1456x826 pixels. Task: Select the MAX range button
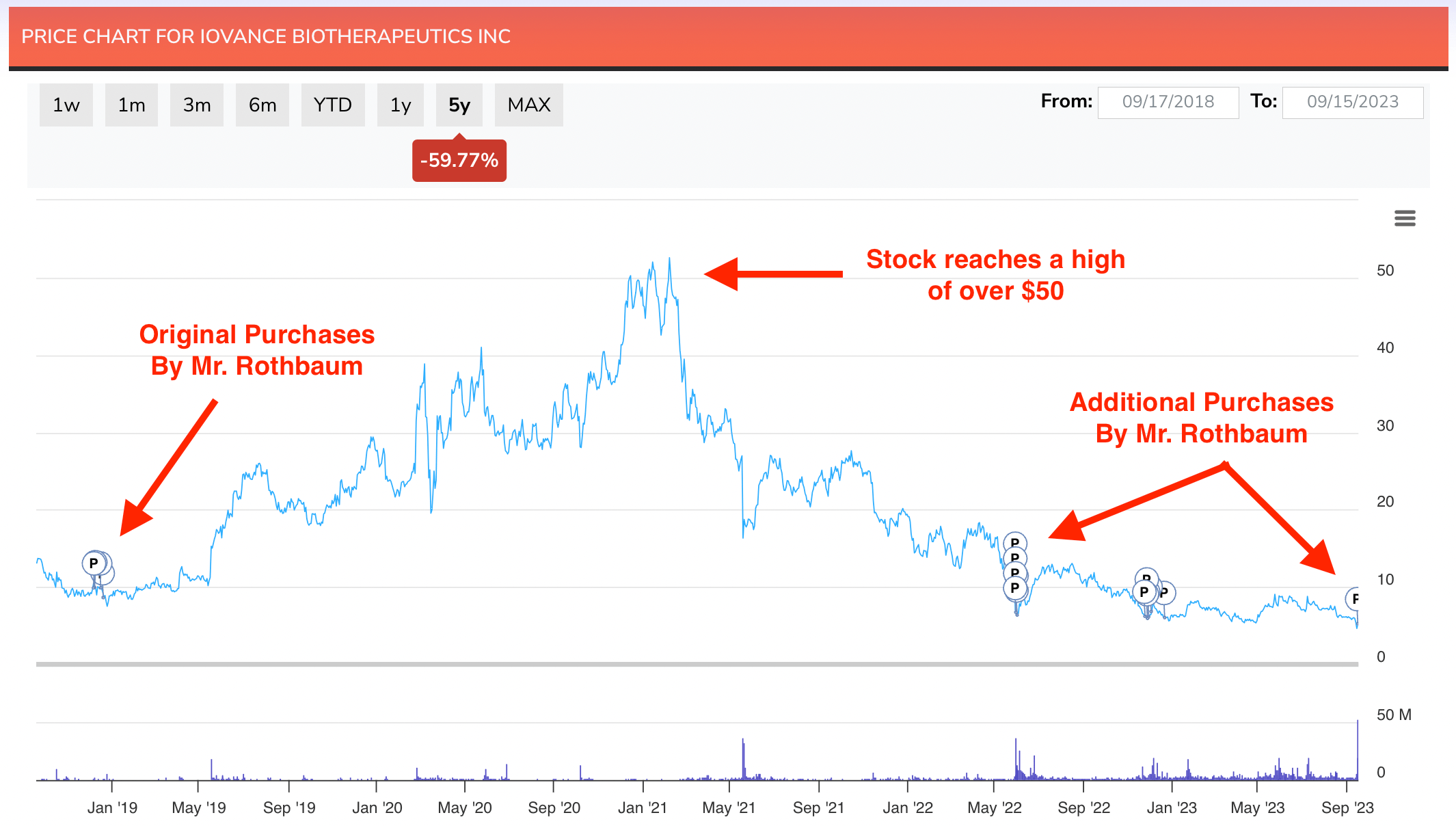[x=528, y=105]
